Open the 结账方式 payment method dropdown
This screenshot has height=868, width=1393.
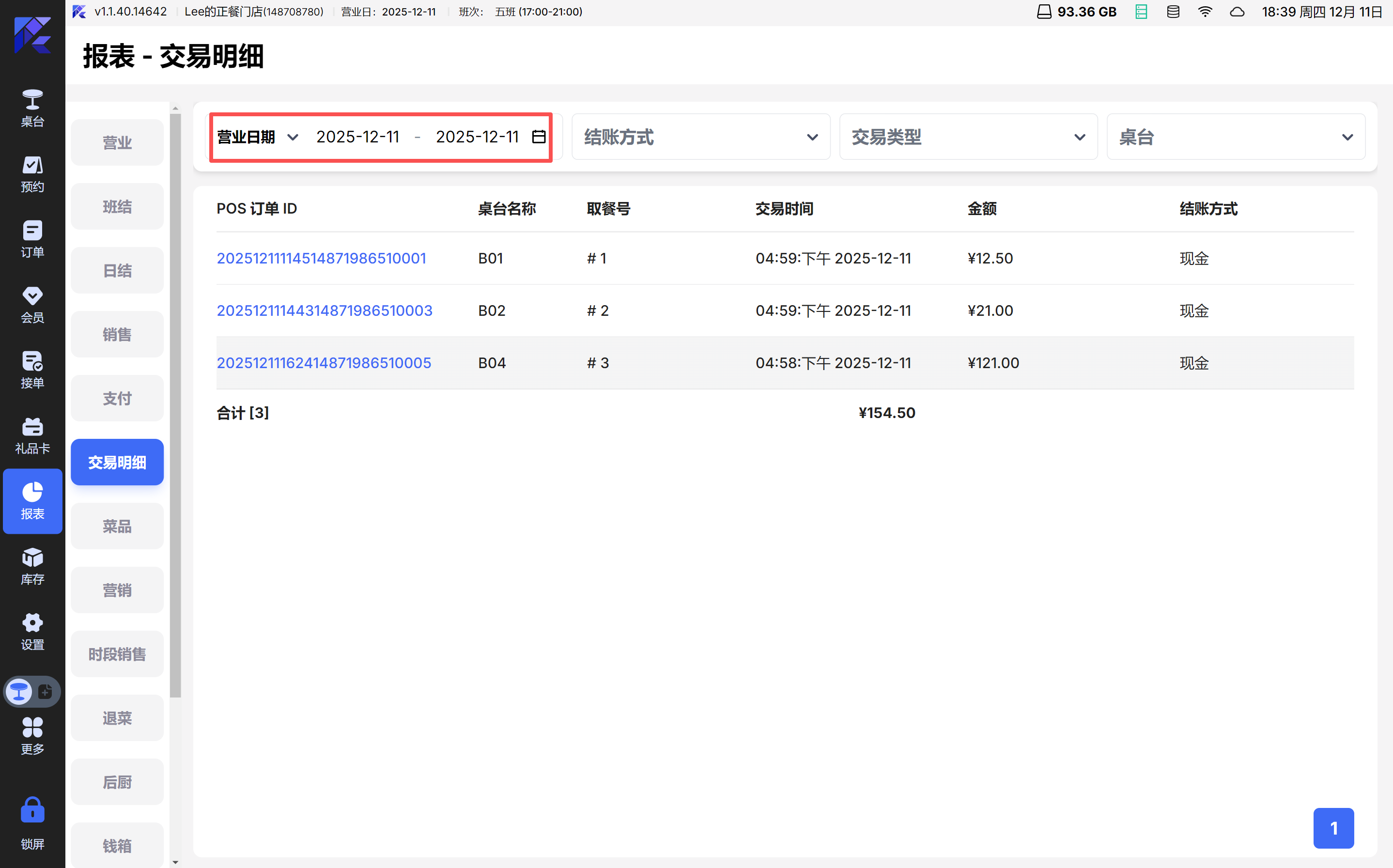pyautogui.click(x=700, y=137)
